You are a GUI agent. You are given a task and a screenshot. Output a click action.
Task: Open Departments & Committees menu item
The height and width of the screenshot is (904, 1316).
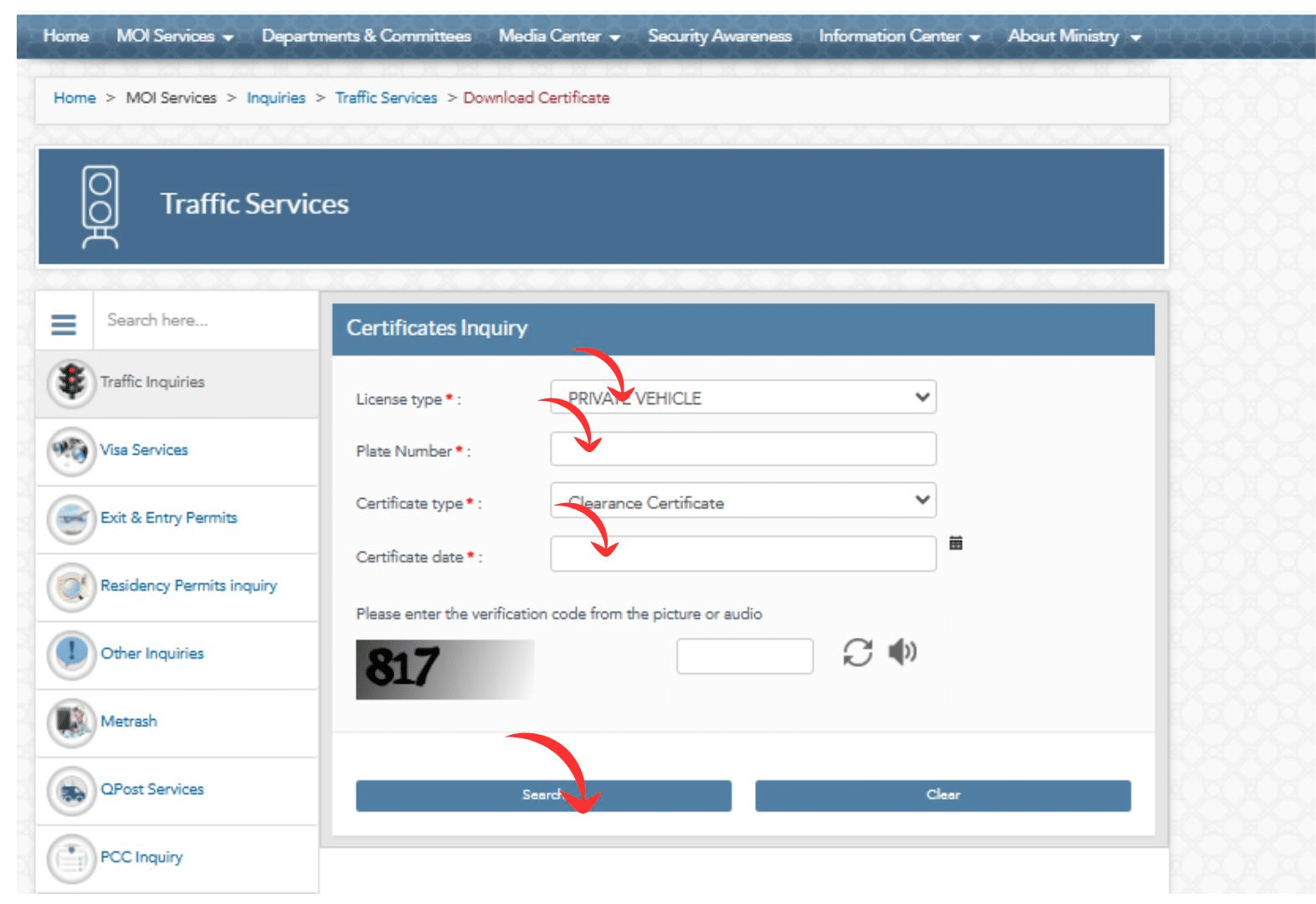click(367, 36)
